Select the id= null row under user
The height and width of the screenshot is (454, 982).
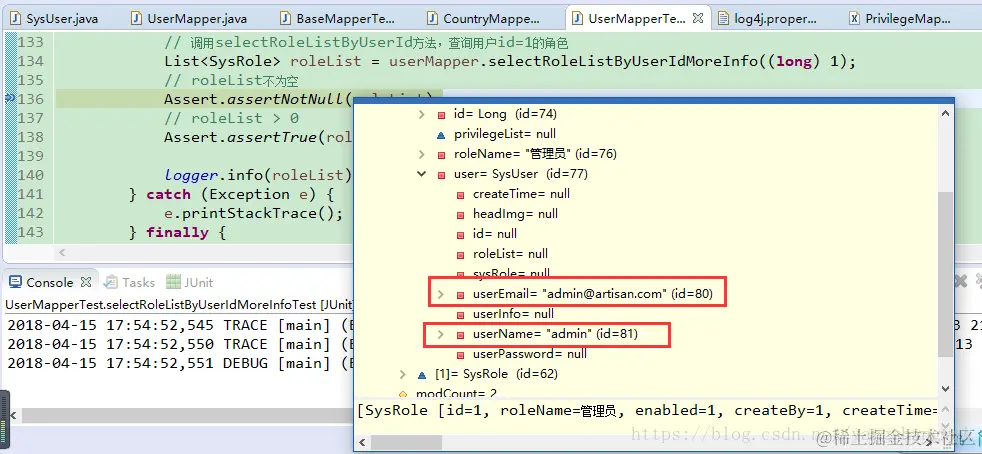coord(495,234)
